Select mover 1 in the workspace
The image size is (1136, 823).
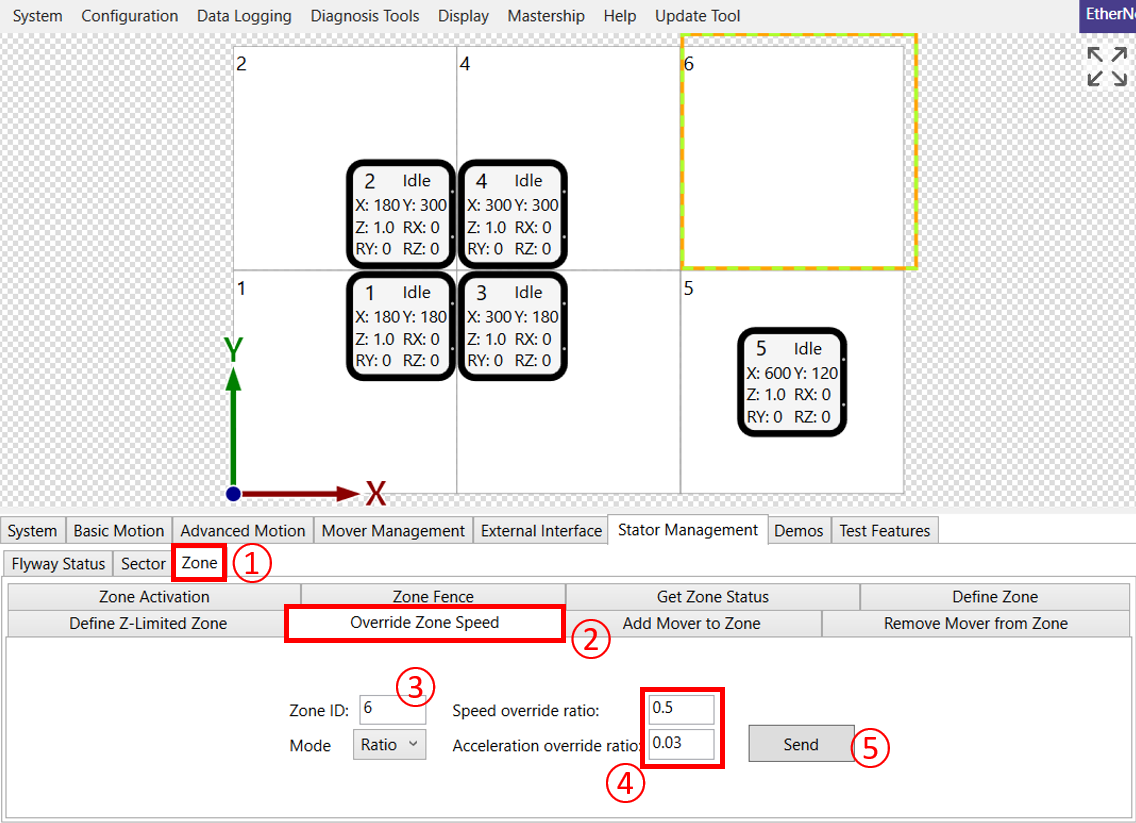401,326
